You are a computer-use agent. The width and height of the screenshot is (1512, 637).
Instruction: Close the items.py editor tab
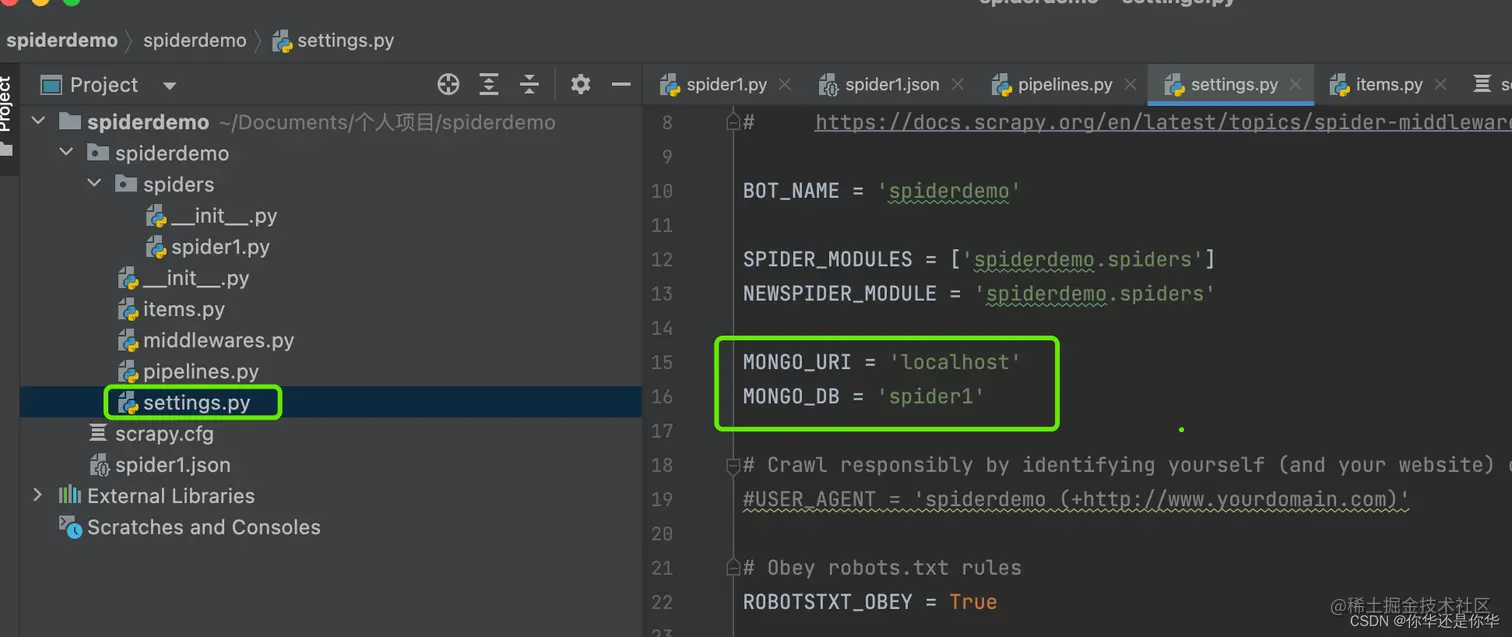[x=1440, y=85]
